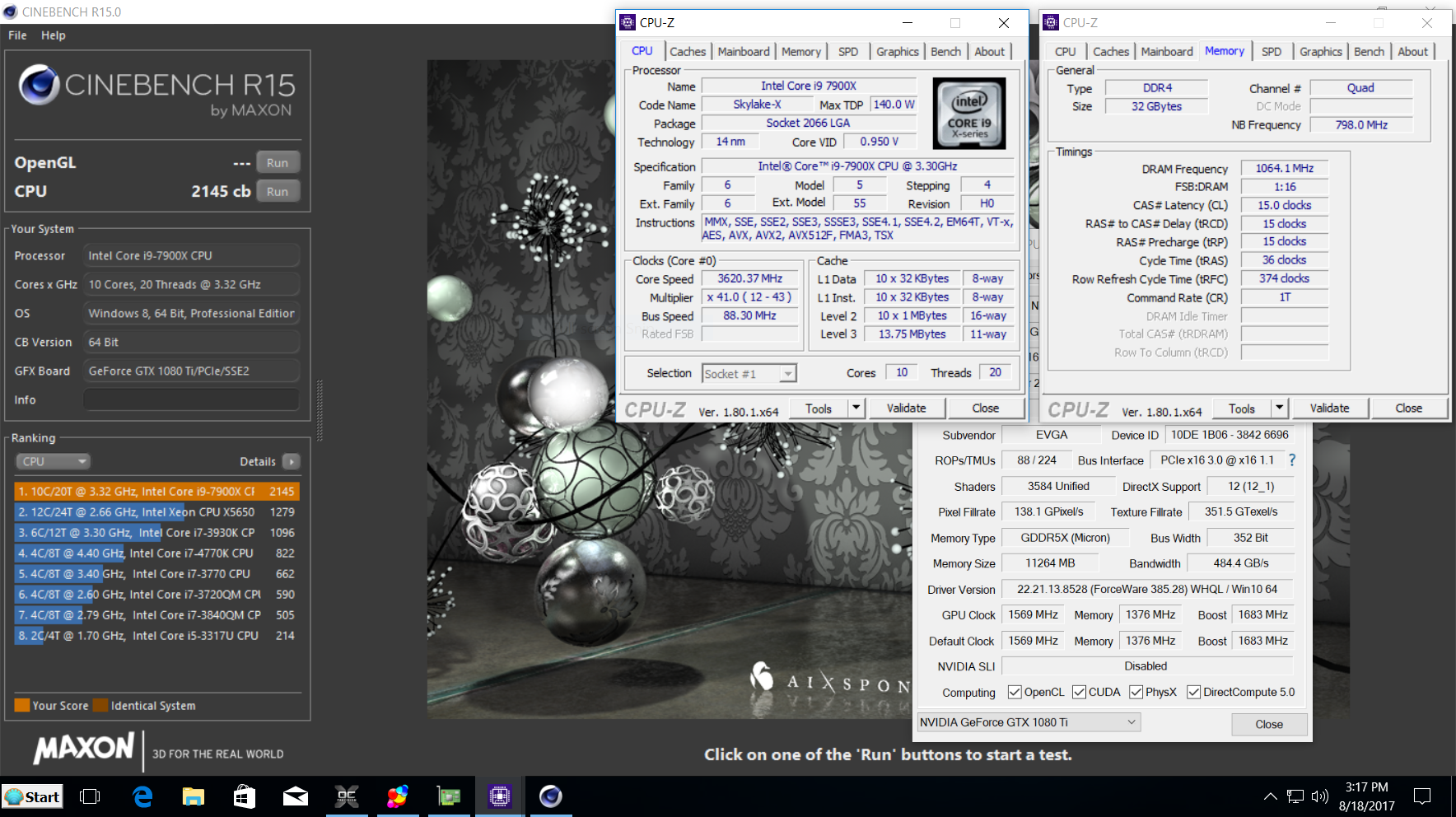
Task: Switch to Cinebench taskbar icon
Action: 551,796
